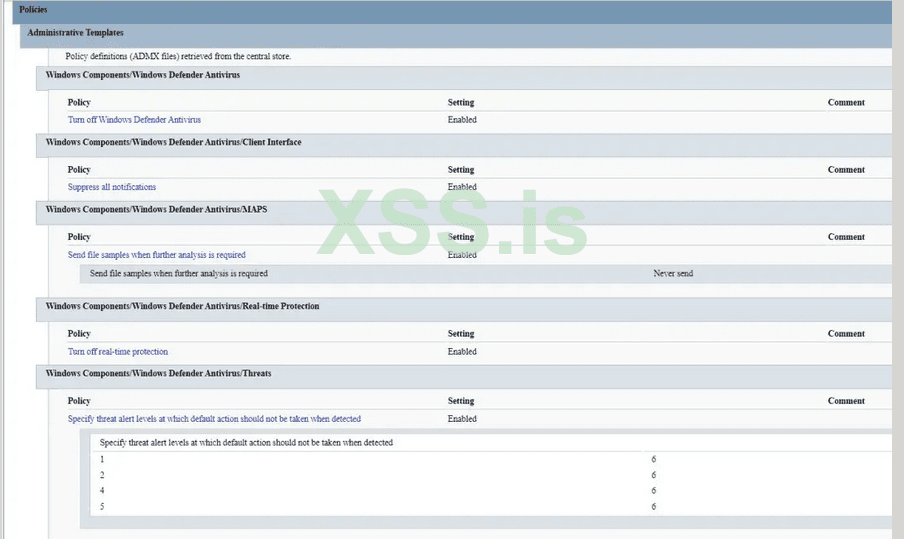Click Setting header in Real-time Protection section

pos(461,334)
